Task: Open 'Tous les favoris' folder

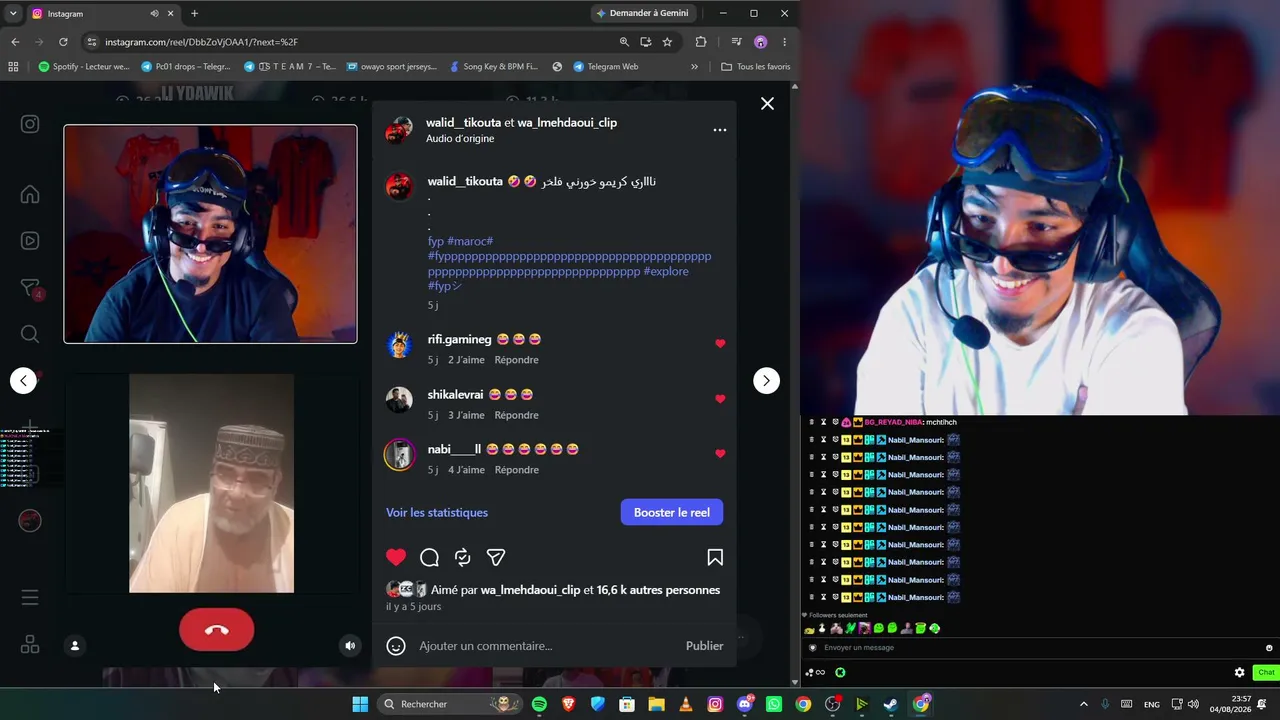Action: click(756, 67)
